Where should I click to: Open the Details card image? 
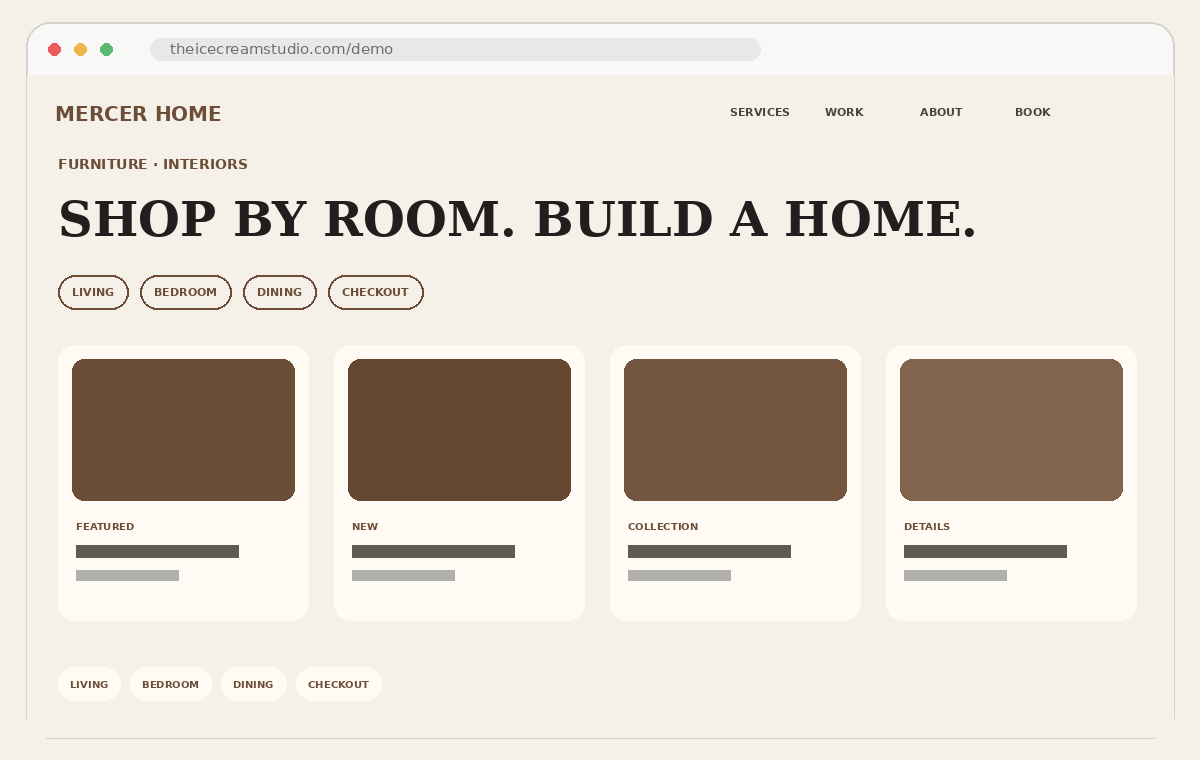(x=1011, y=430)
